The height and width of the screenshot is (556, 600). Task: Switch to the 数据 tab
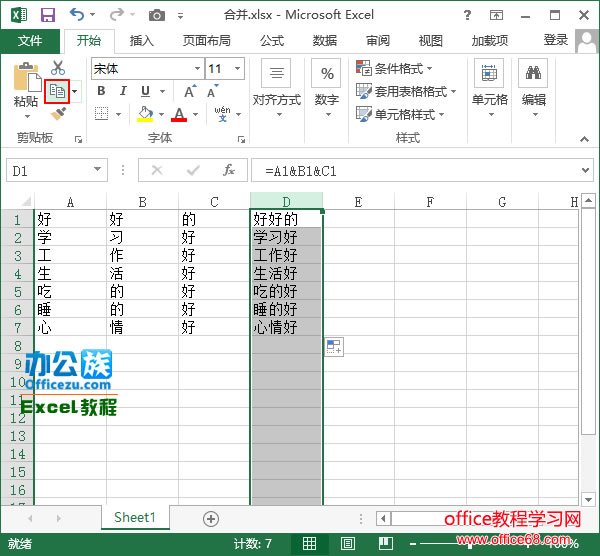pos(325,41)
